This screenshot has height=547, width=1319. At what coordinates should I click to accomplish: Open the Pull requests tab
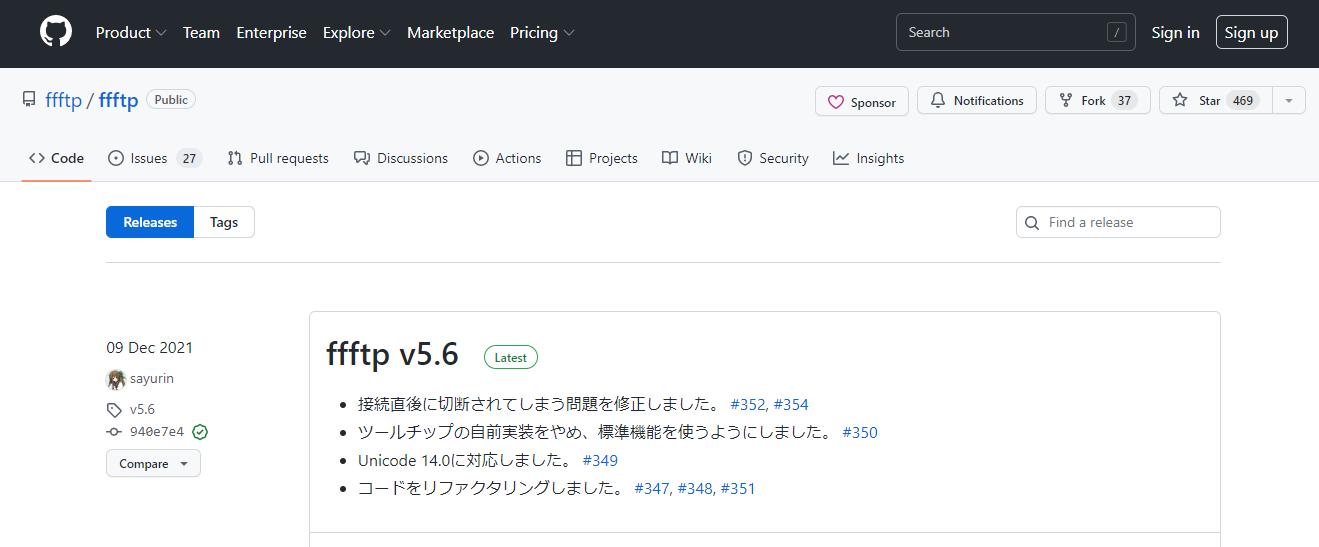pos(278,158)
